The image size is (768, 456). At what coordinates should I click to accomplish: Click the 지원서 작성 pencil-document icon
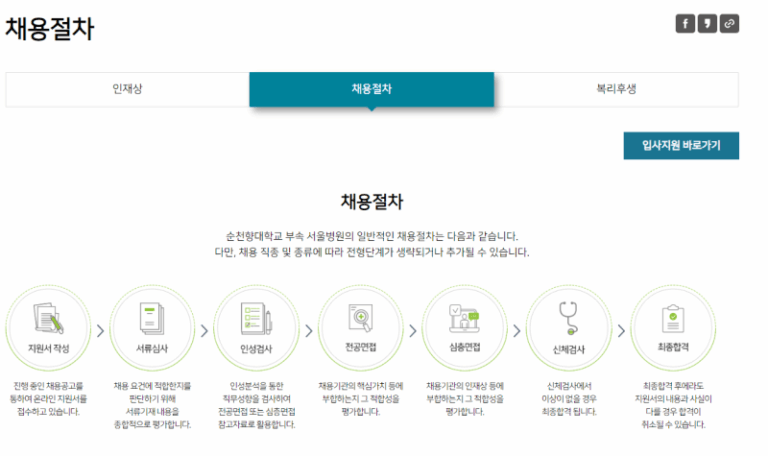[48, 317]
